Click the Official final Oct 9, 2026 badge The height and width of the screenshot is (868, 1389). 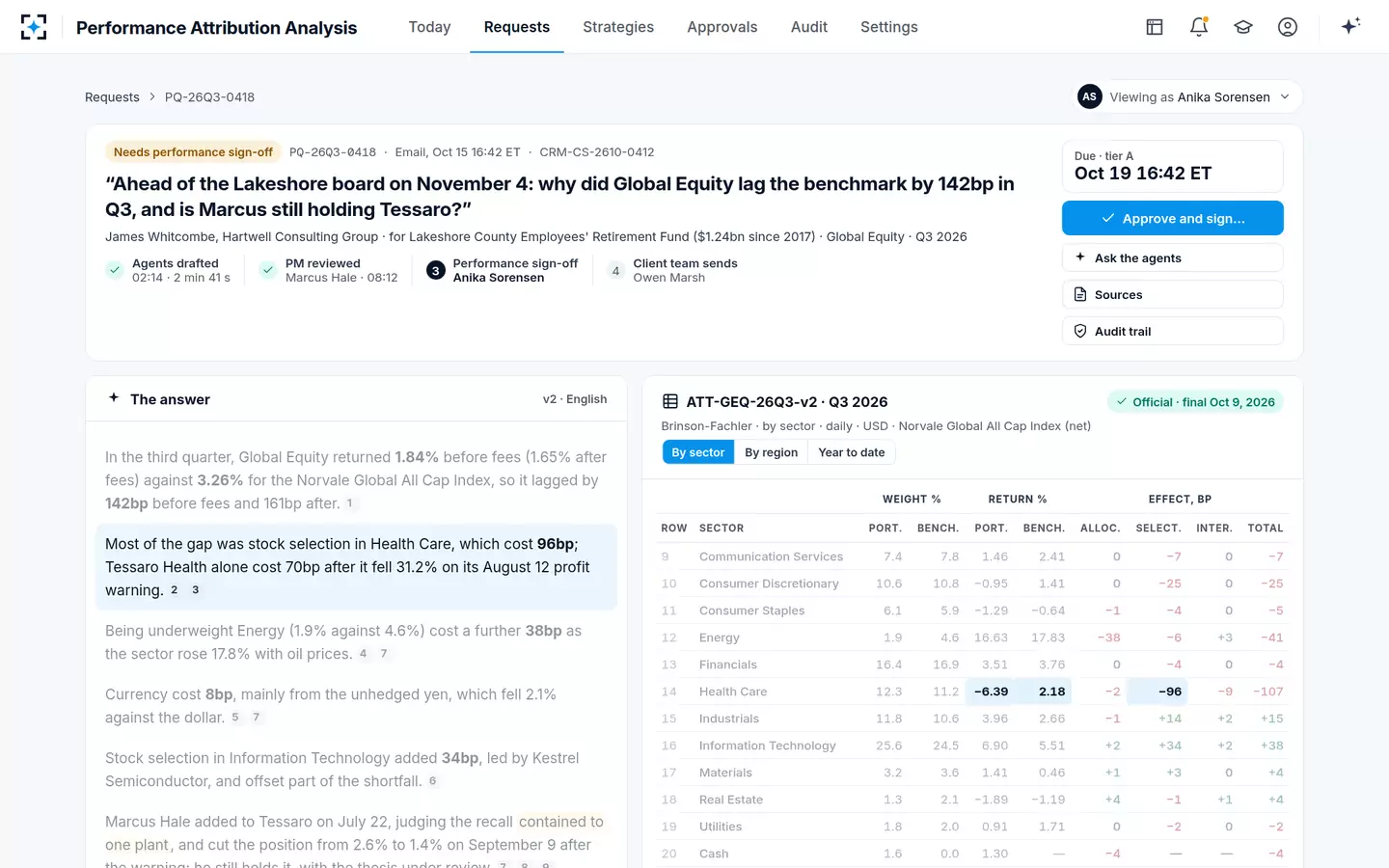click(1195, 402)
